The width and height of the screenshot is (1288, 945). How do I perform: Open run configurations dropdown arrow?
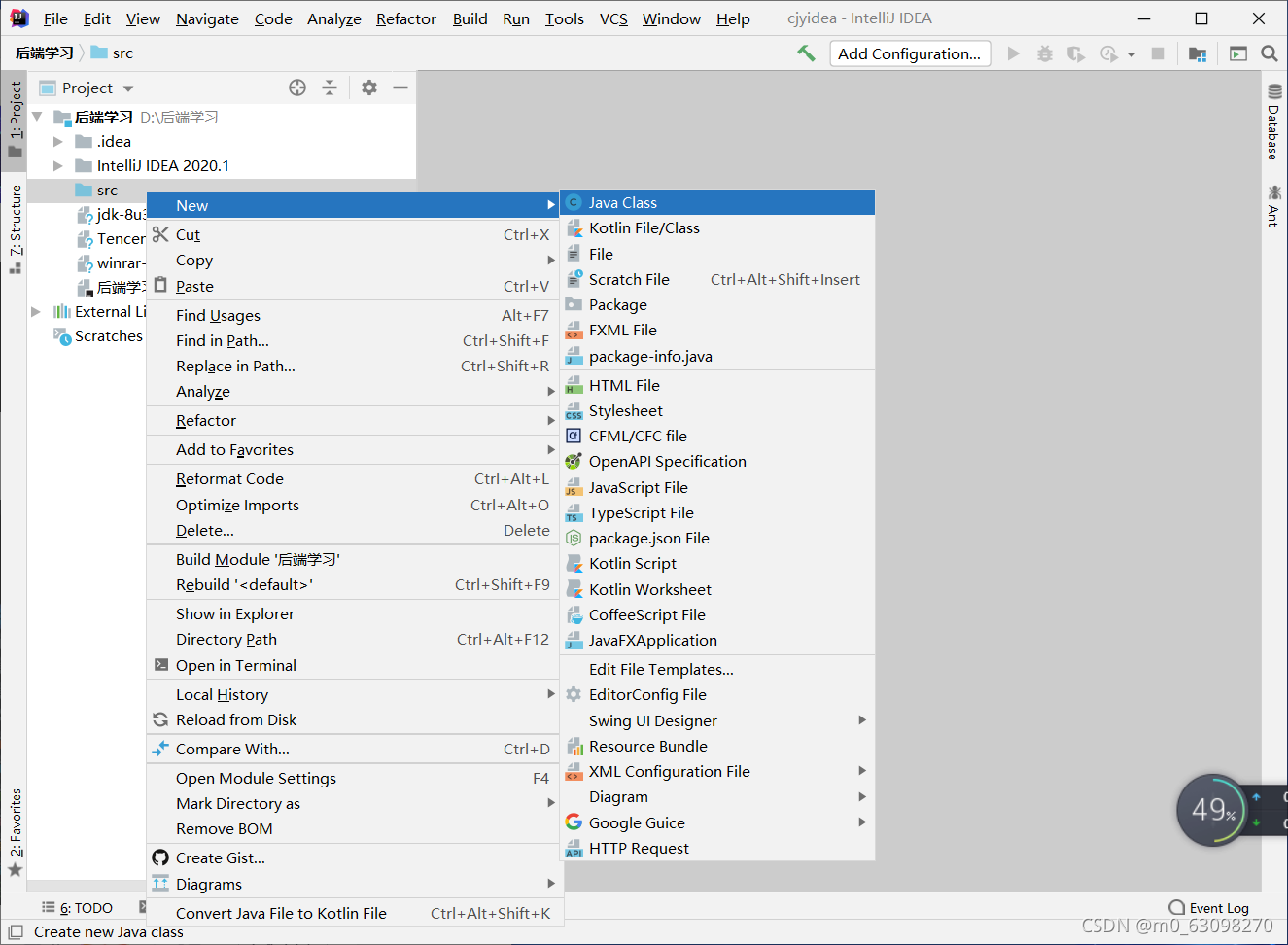click(1131, 54)
